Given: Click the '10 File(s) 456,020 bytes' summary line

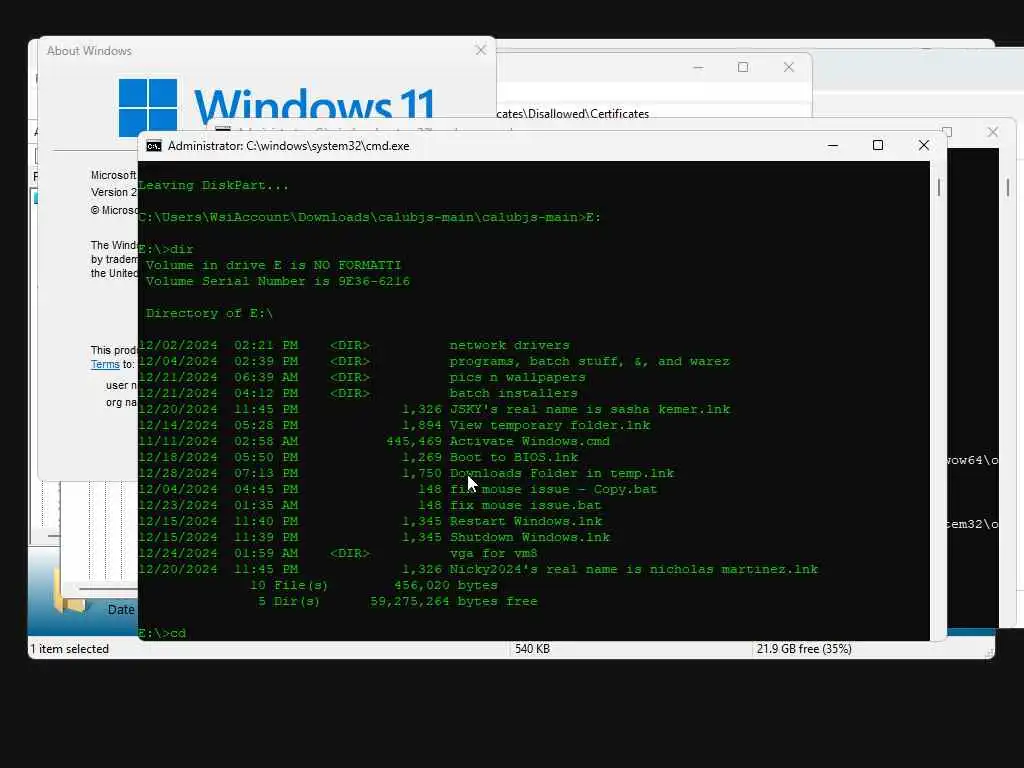Looking at the screenshot, I should [x=374, y=585].
